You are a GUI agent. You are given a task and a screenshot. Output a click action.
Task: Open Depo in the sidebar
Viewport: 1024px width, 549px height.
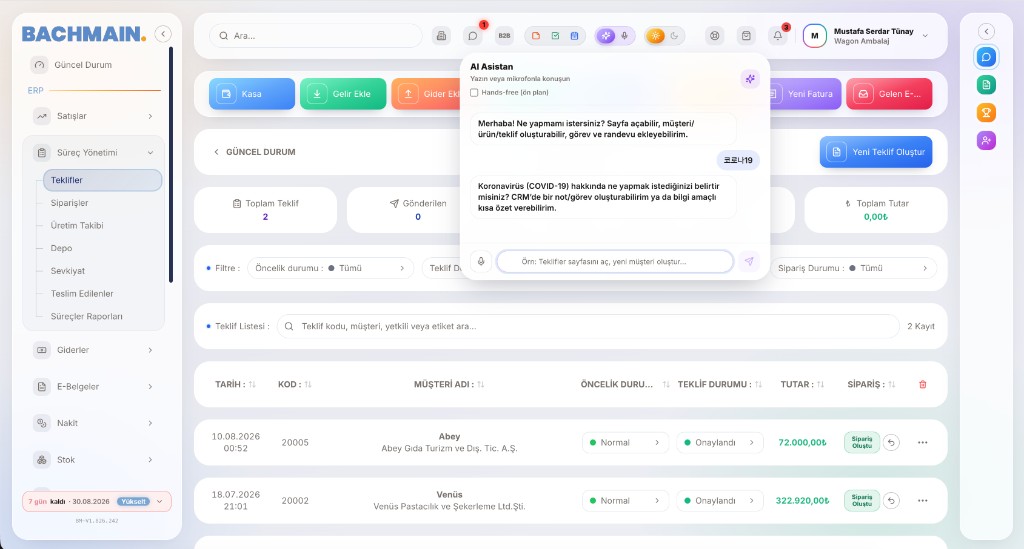click(x=61, y=248)
